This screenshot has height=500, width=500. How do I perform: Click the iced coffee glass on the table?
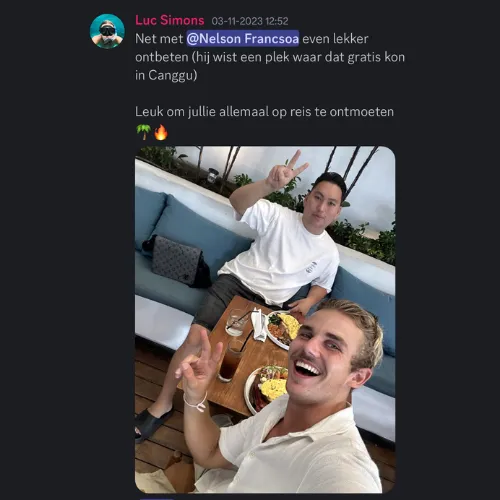tap(229, 362)
